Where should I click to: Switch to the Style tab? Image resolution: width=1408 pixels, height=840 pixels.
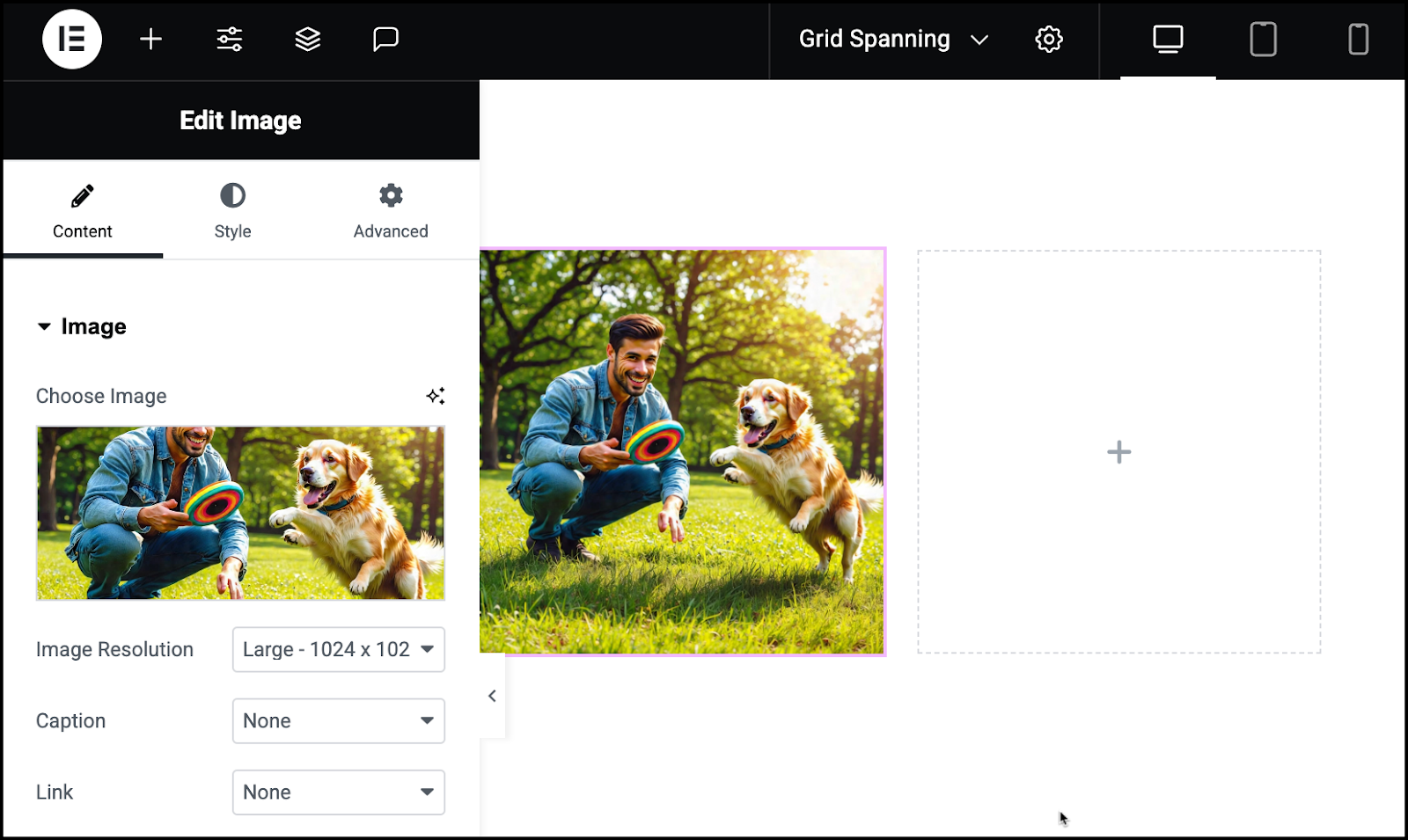click(232, 211)
